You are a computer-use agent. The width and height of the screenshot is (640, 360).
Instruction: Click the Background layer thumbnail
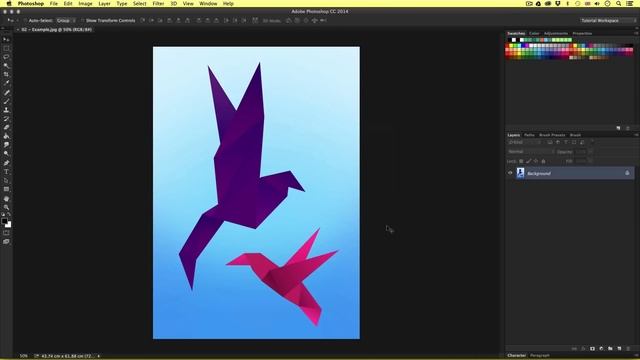coord(520,173)
